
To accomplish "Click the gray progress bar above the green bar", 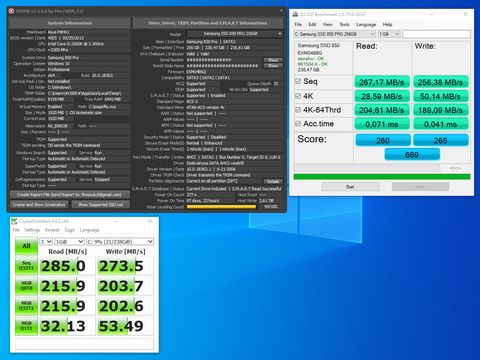I will pos(367,168).
